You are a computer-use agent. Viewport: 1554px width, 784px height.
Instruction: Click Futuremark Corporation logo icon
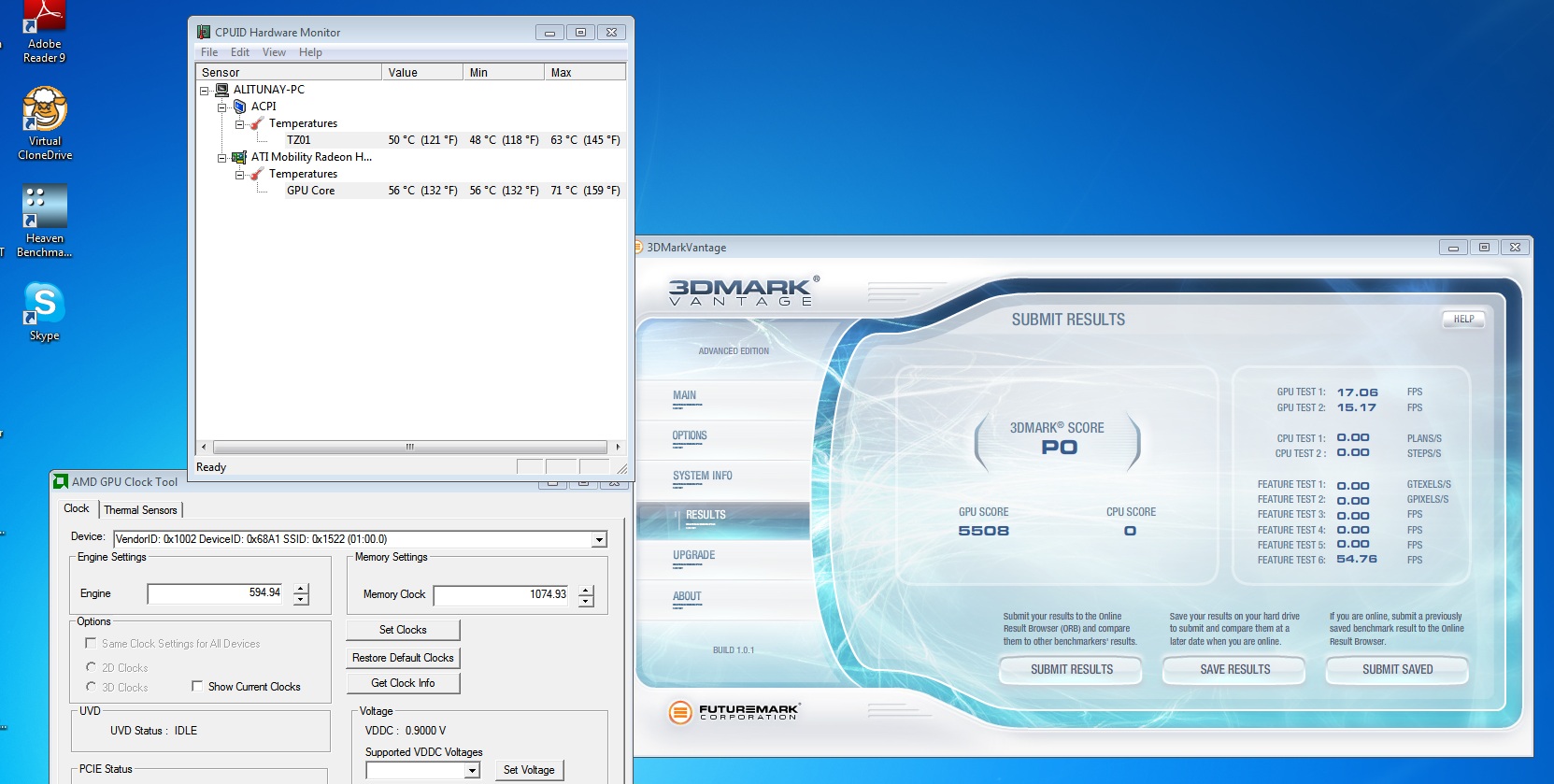pyautogui.click(x=680, y=712)
